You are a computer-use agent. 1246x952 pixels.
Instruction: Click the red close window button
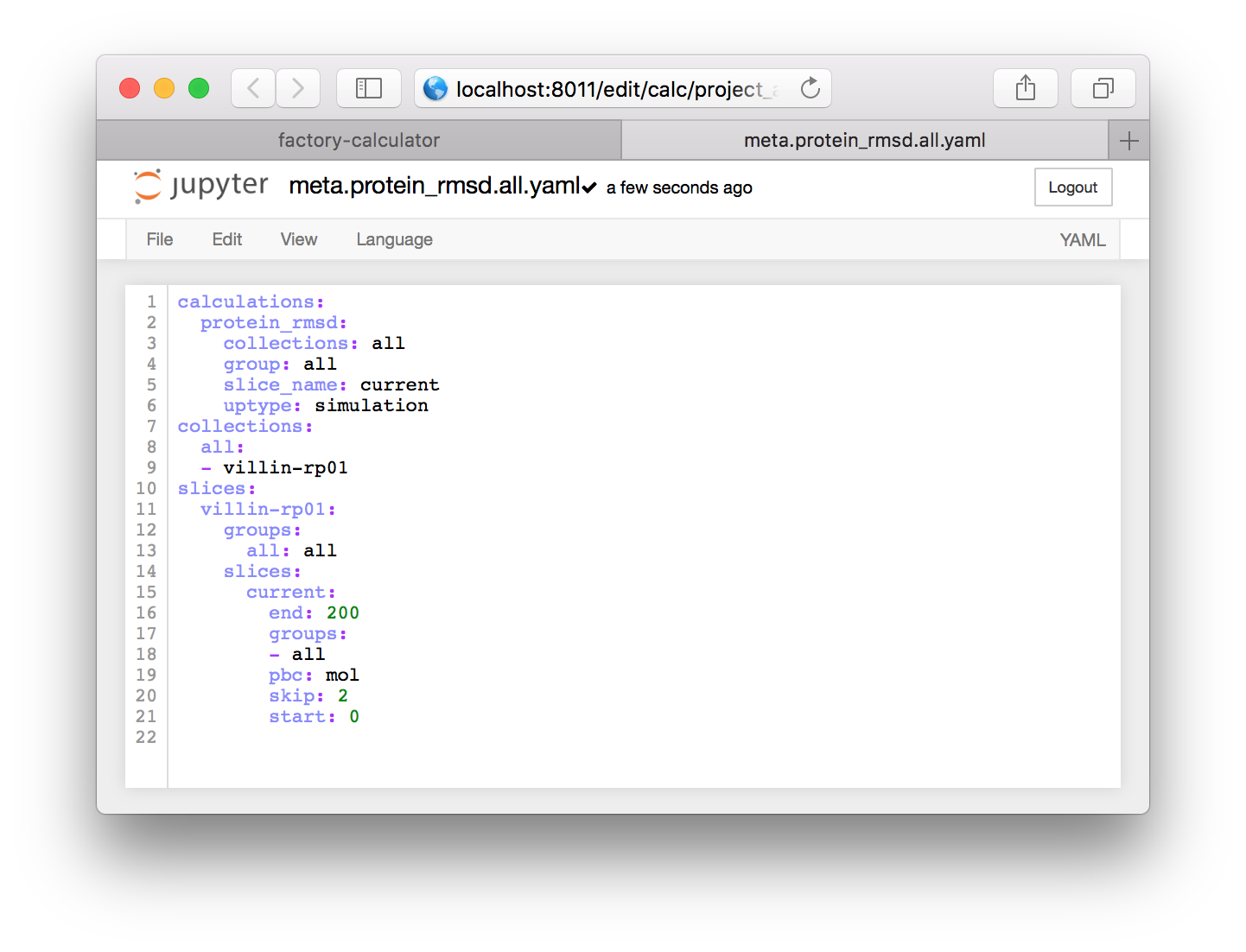click(130, 88)
